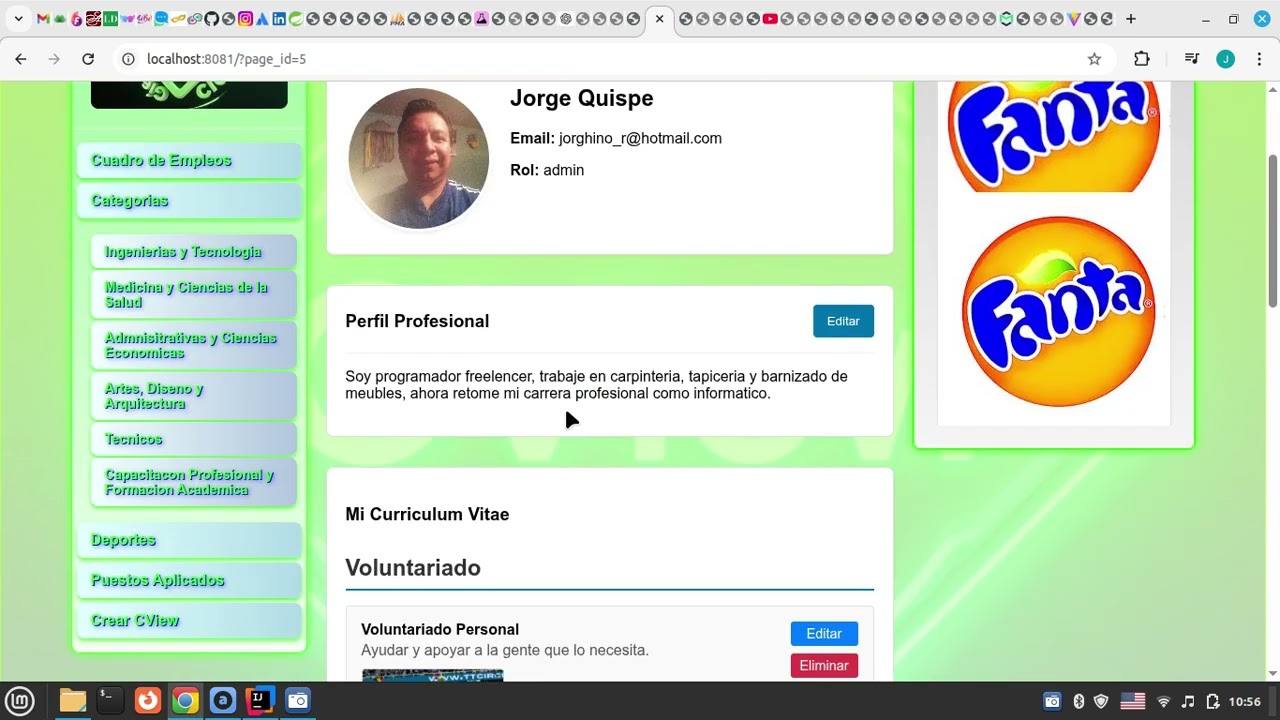This screenshot has height=720, width=1280.
Task: Open the Deportes menu item
Action: point(189,540)
